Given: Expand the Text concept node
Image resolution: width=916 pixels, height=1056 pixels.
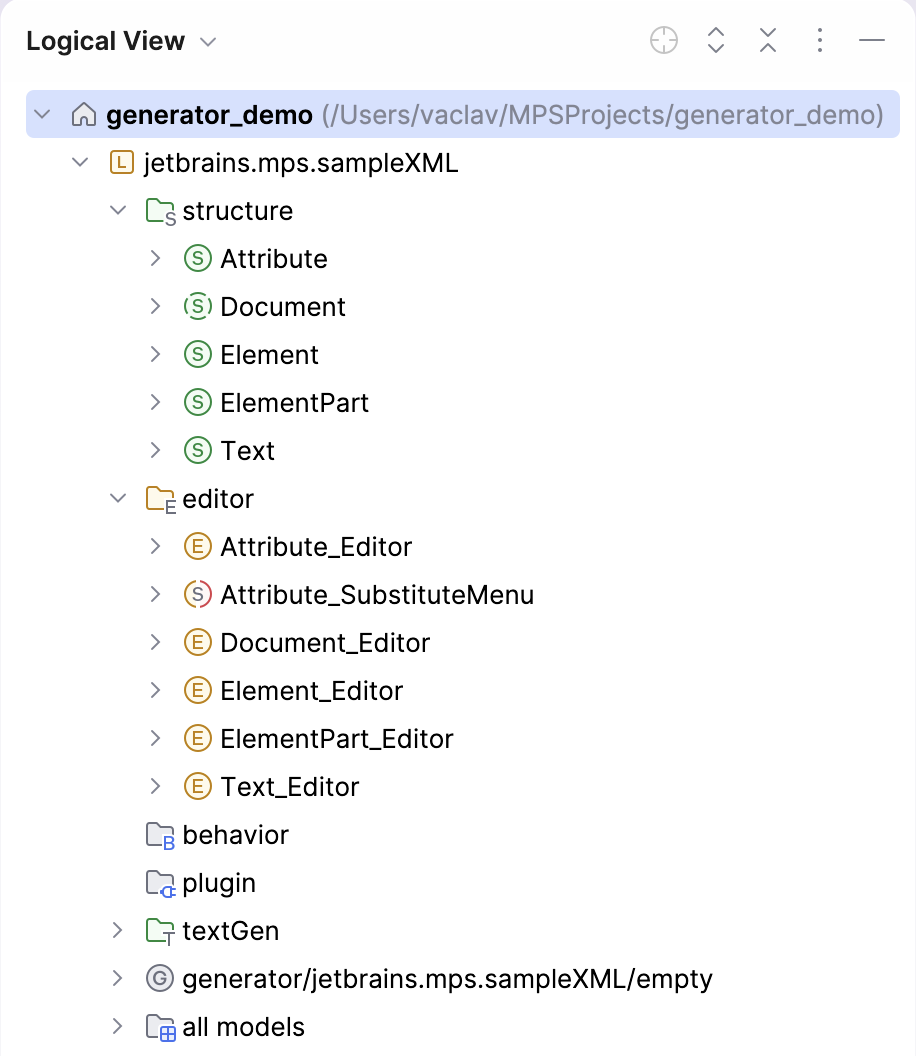Looking at the screenshot, I should (156, 451).
